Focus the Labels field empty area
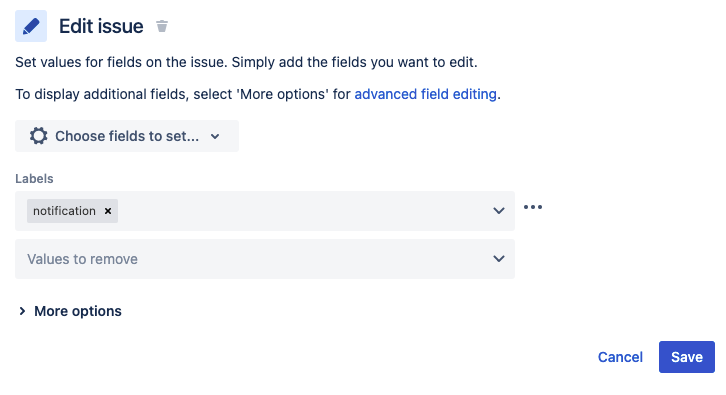 click(x=301, y=211)
